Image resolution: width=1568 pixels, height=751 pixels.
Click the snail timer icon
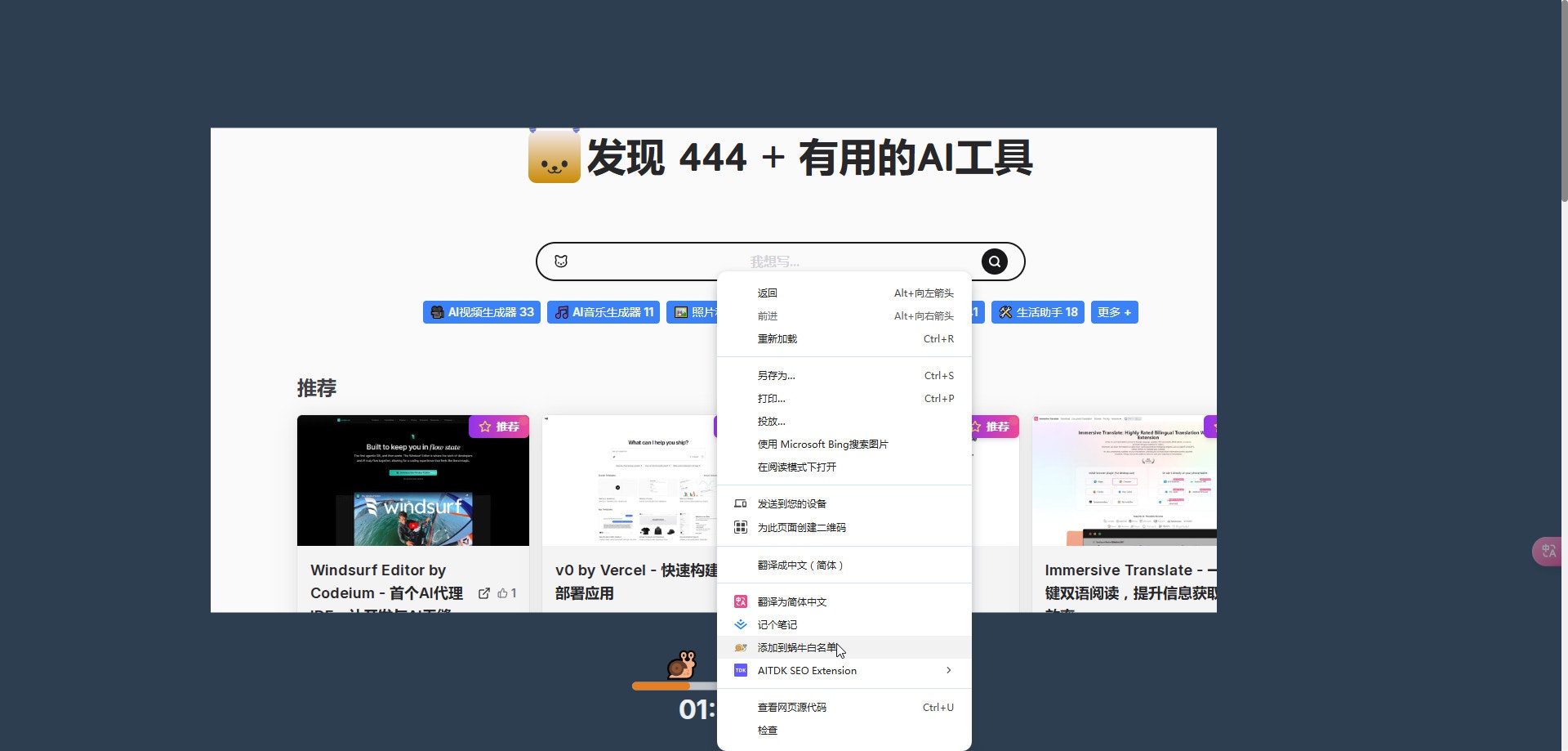[x=681, y=665]
